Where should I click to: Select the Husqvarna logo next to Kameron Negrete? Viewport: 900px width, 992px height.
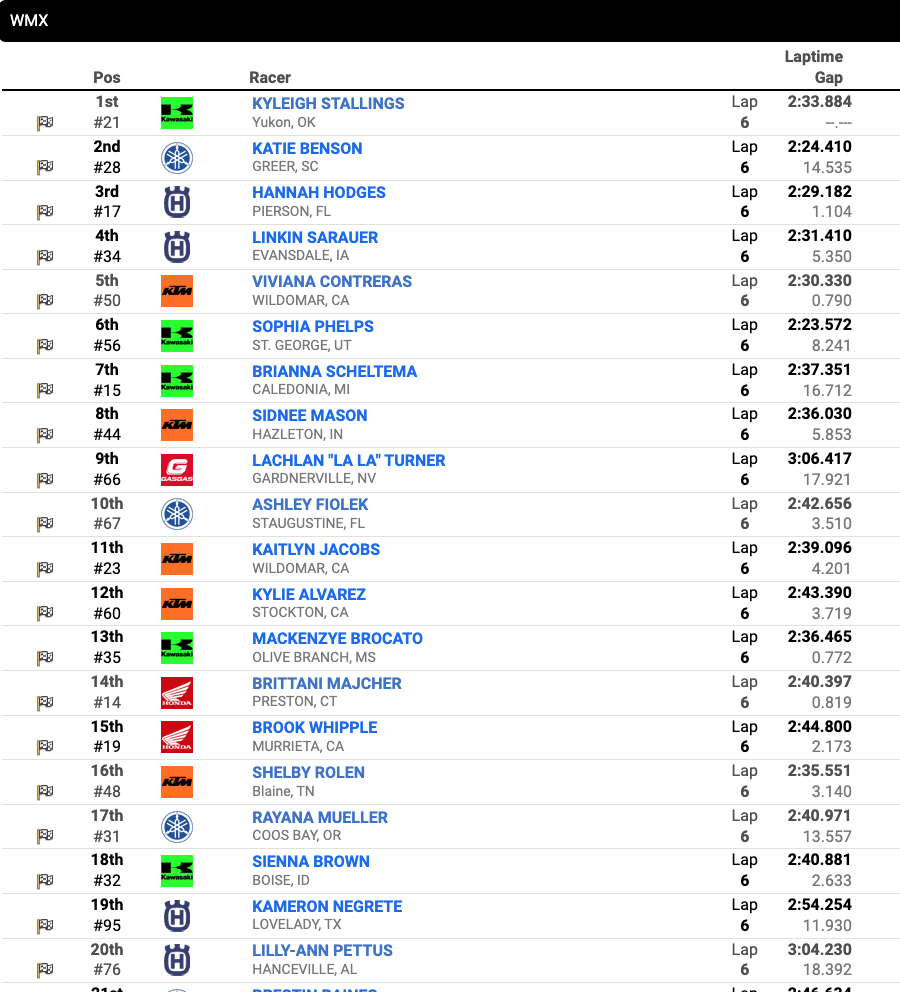point(177,915)
